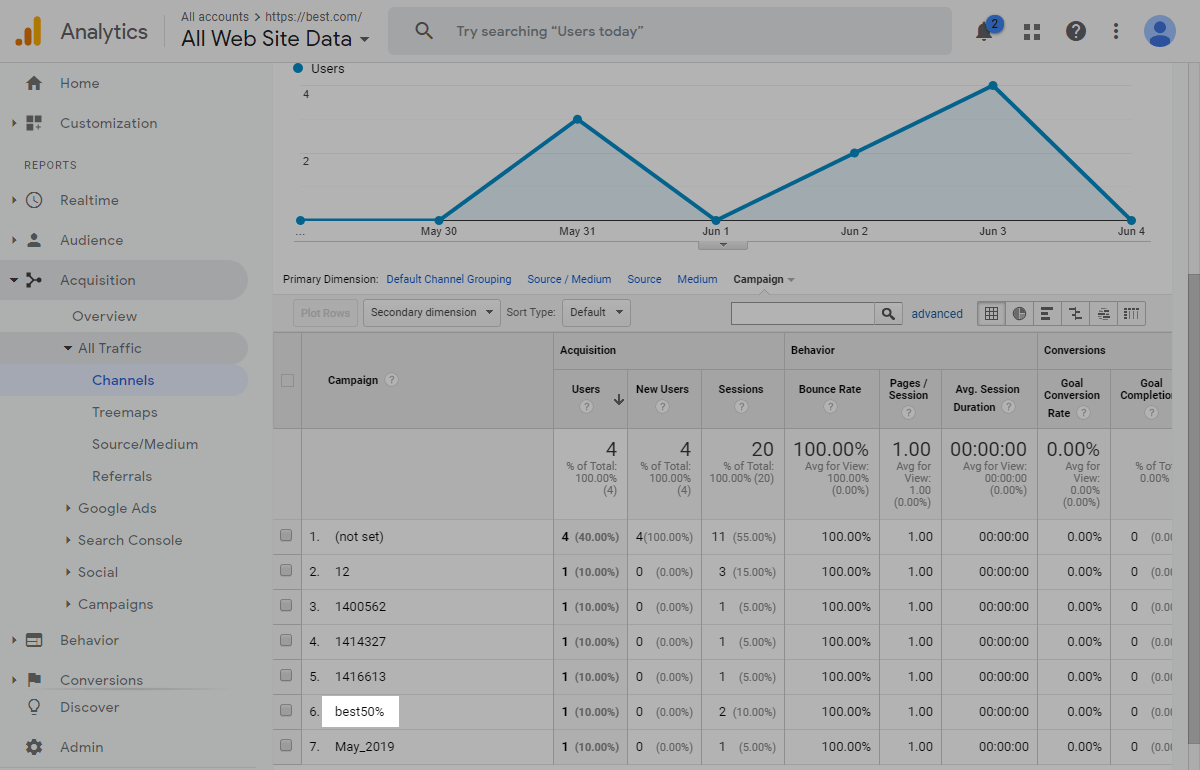
Task: Open the user account avatar
Action: pyautogui.click(x=1159, y=31)
